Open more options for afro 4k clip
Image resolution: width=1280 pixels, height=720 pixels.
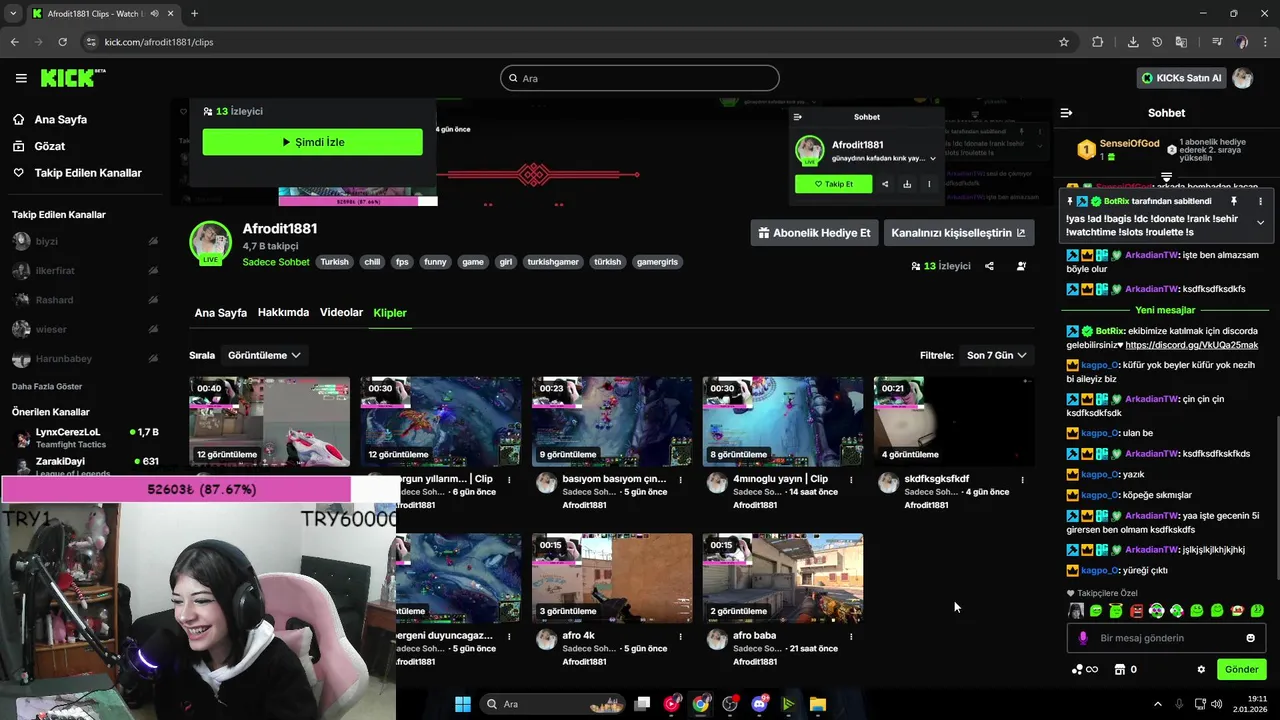coord(680,636)
